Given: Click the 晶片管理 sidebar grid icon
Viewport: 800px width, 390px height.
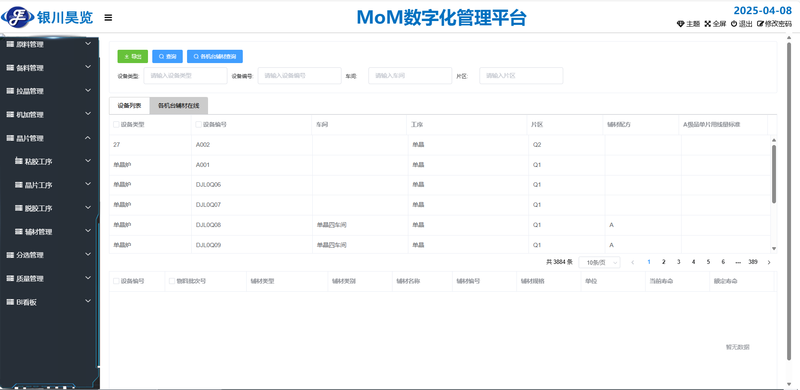Looking at the screenshot, I should pos(10,138).
